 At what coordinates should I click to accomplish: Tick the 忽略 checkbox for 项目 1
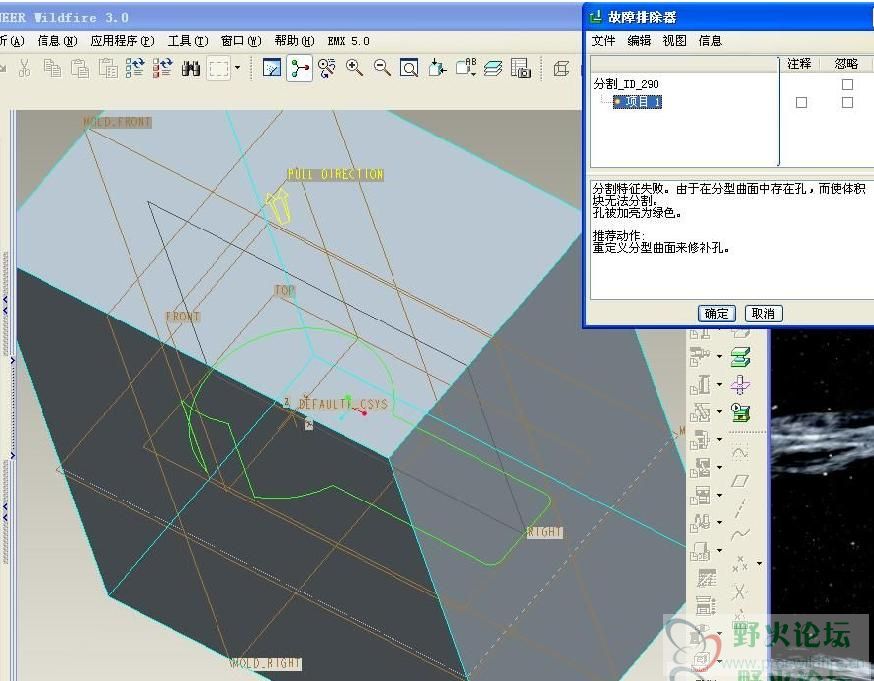coord(847,103)
